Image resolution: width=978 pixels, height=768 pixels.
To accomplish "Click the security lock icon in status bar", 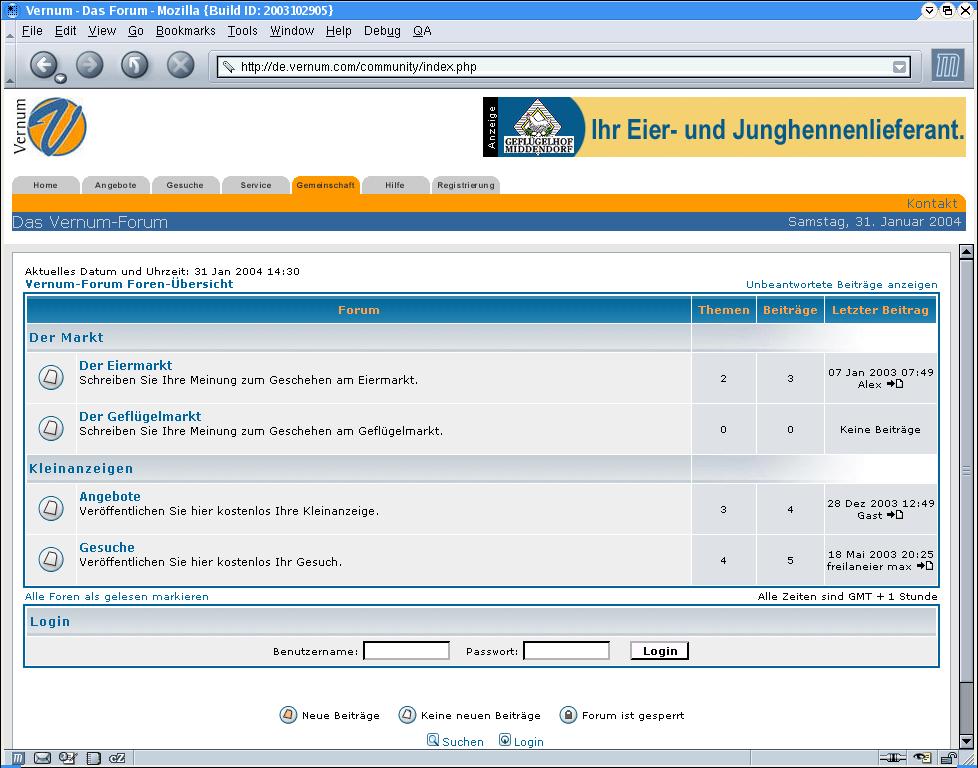I will tap(948, 758).
